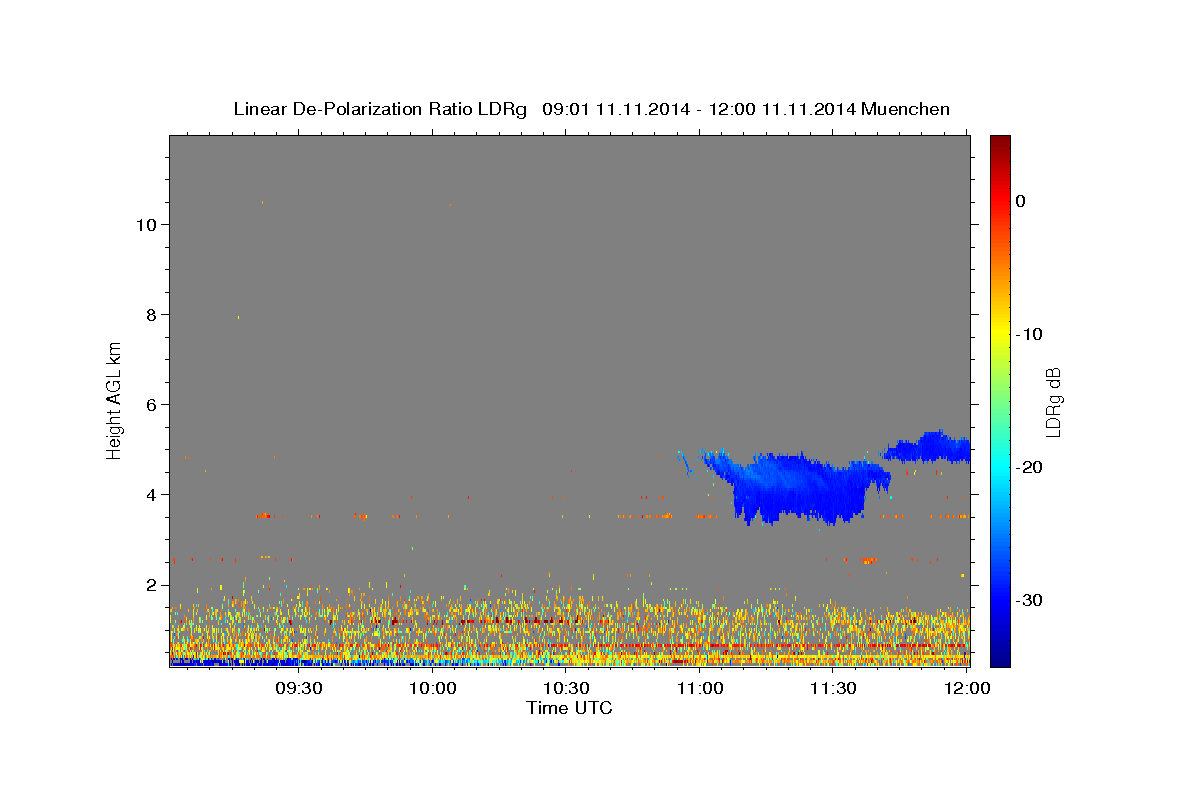Click the 10:30 time tick label

click(x=566, y=688)
